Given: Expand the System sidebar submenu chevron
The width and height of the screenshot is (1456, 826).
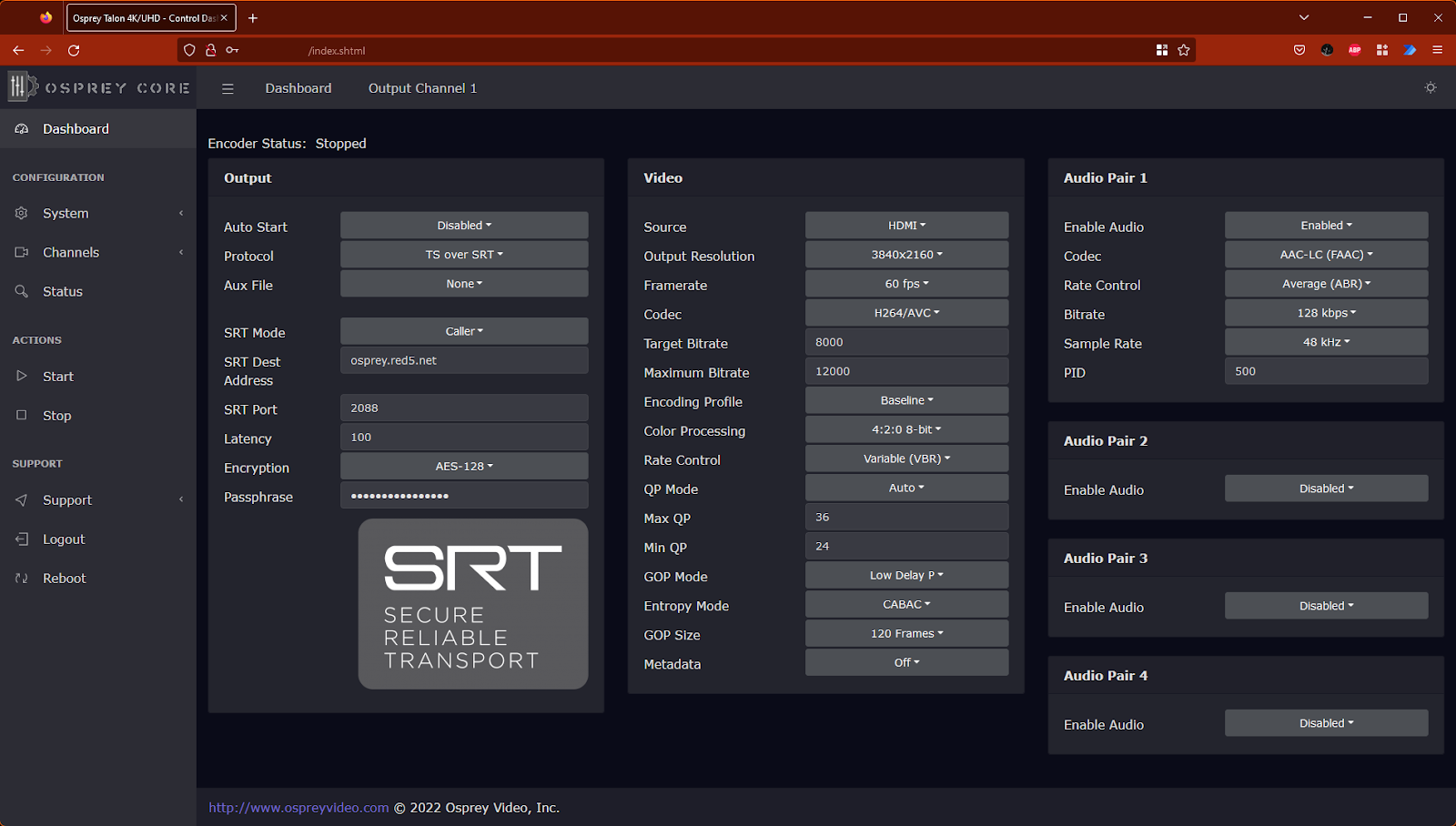Looking at the screenshot, I should (x=181, y=213).
